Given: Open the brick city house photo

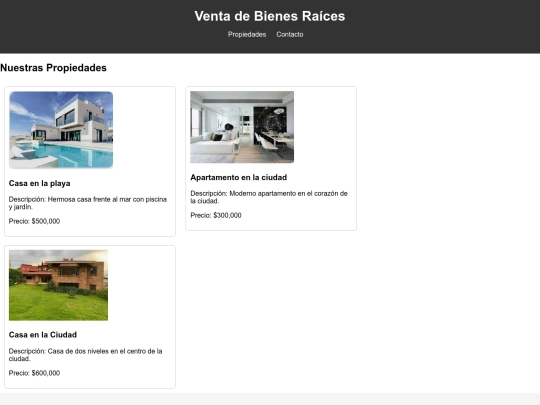Looking at the screenshot, I should click(x=58, y=285).
